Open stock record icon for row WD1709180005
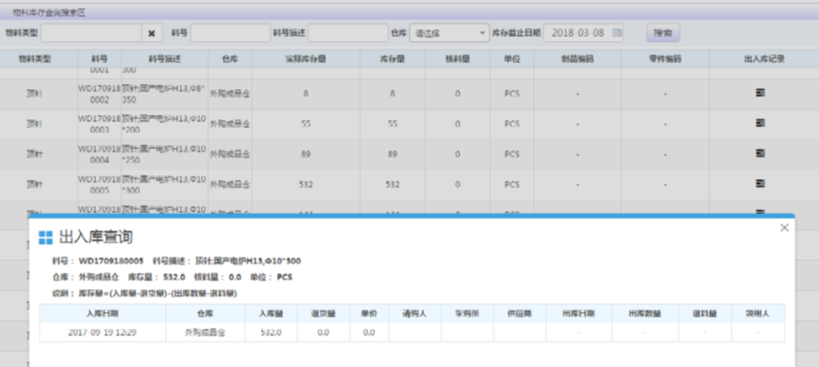 [x=760, y=184]
